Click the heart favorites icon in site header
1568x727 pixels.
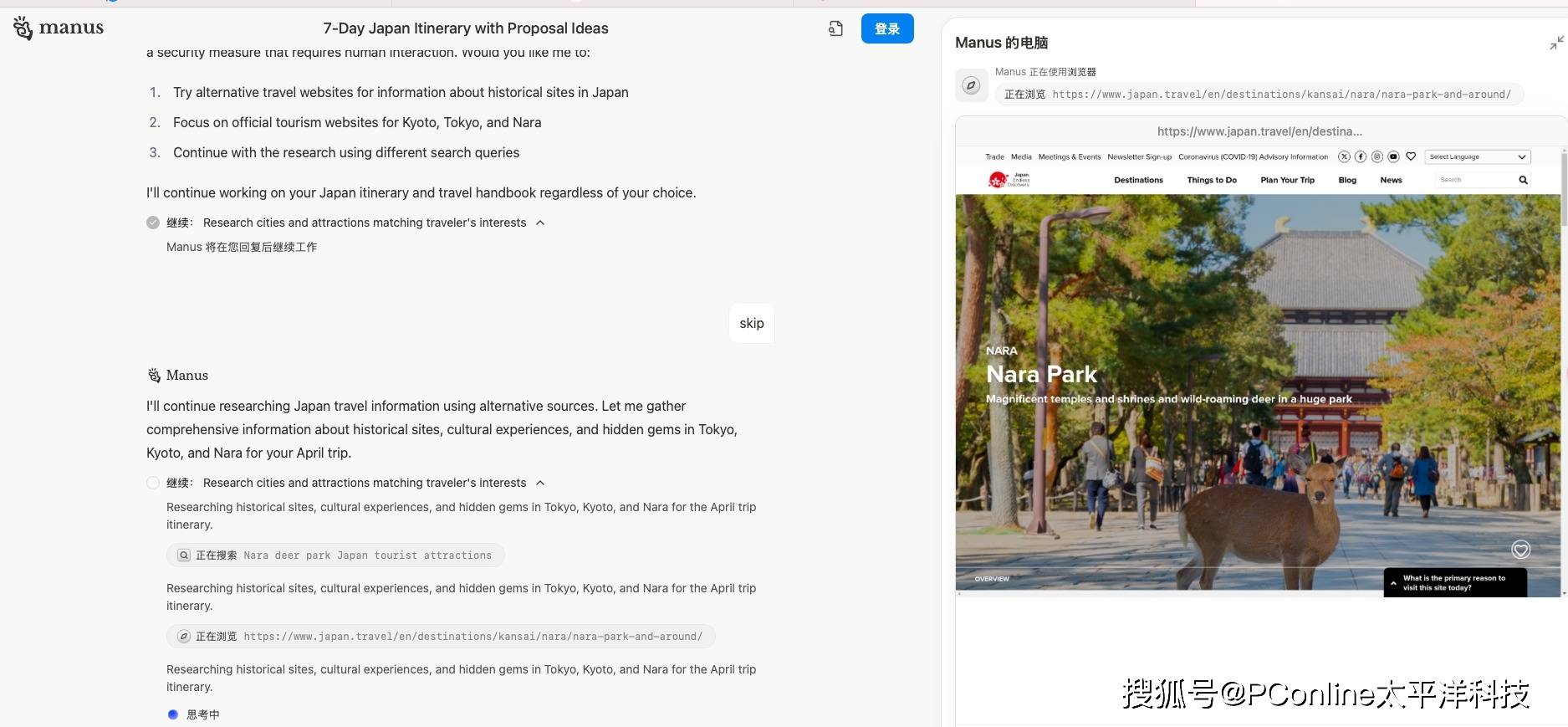point(1411,156)
